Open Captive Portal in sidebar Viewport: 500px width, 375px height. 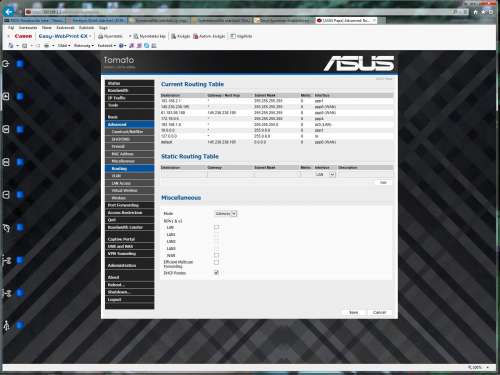130,239
